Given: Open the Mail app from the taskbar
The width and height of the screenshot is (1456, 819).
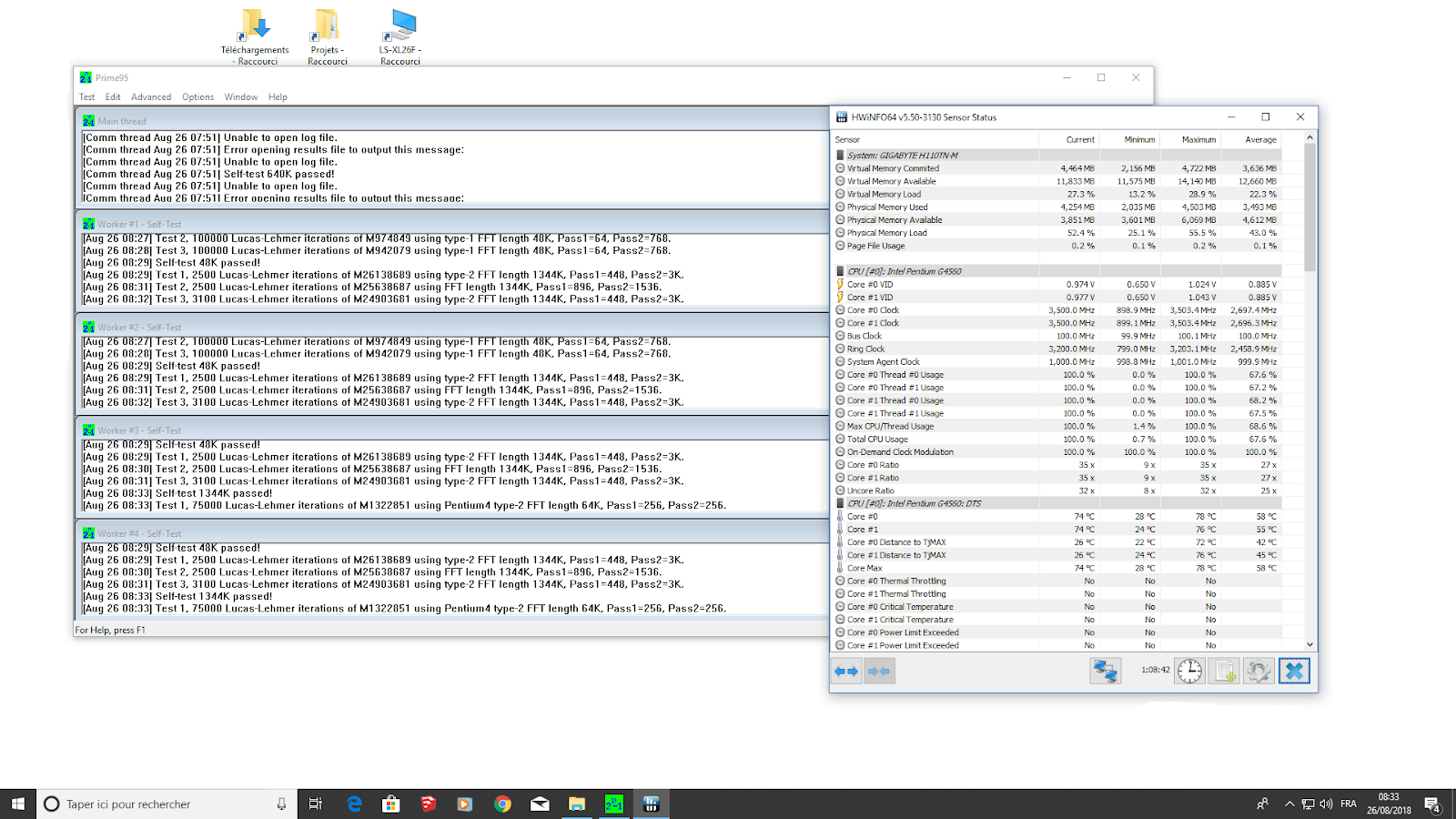Looking at the screenshot, I should 540,804.
